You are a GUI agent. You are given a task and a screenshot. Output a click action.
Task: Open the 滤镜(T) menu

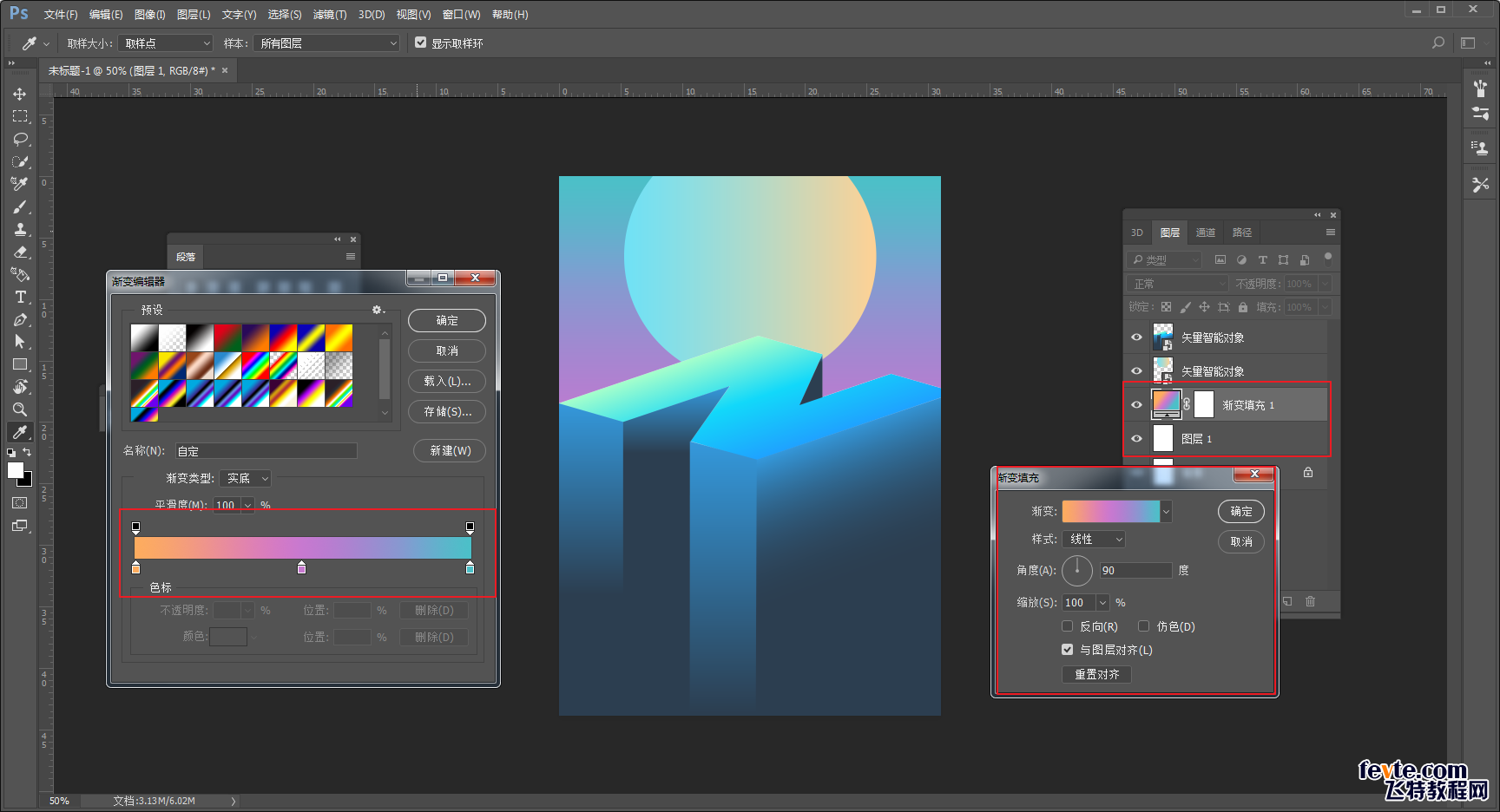click(x=329, y=15)
